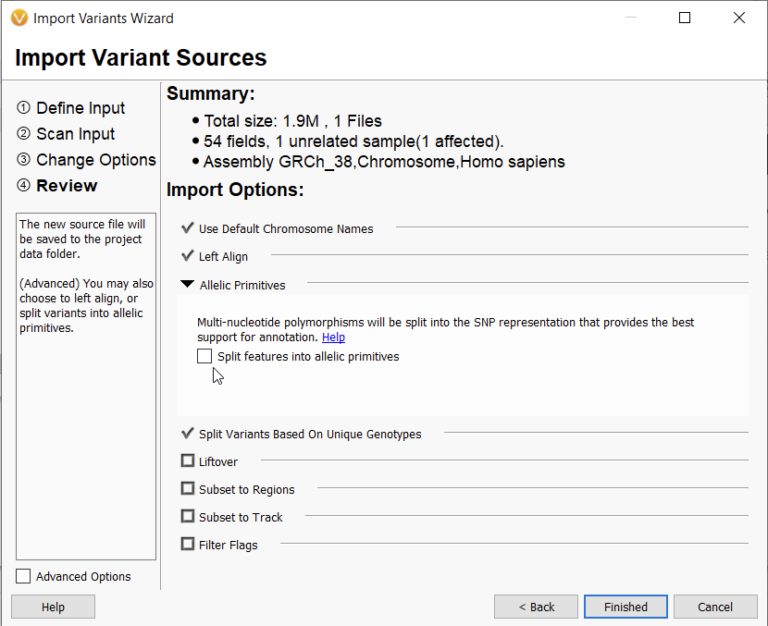Expand the Filter Flags option
Image resolution: width=768 pixels, height=626 pixels.
[x=187, y=544]
